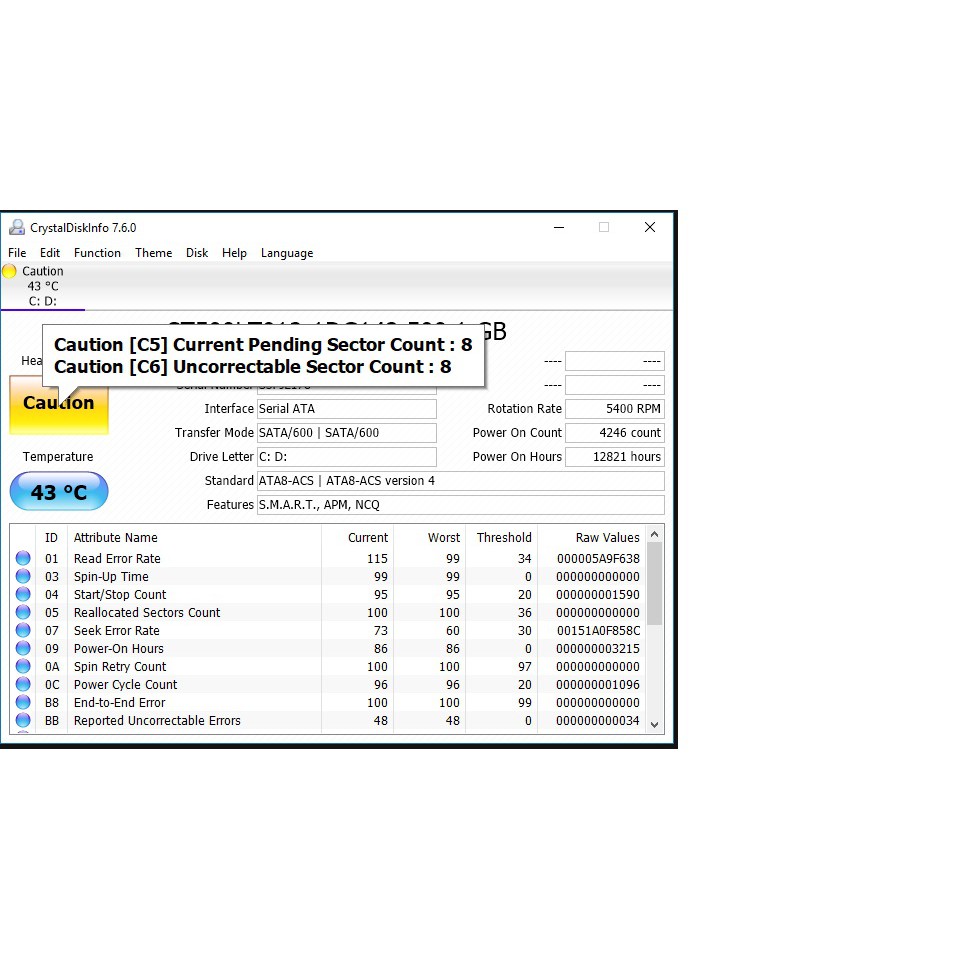This screenshot has width=960, height=960.
Task: Click the blue status orb for Read Error Rate
Action: click(23, 559)
